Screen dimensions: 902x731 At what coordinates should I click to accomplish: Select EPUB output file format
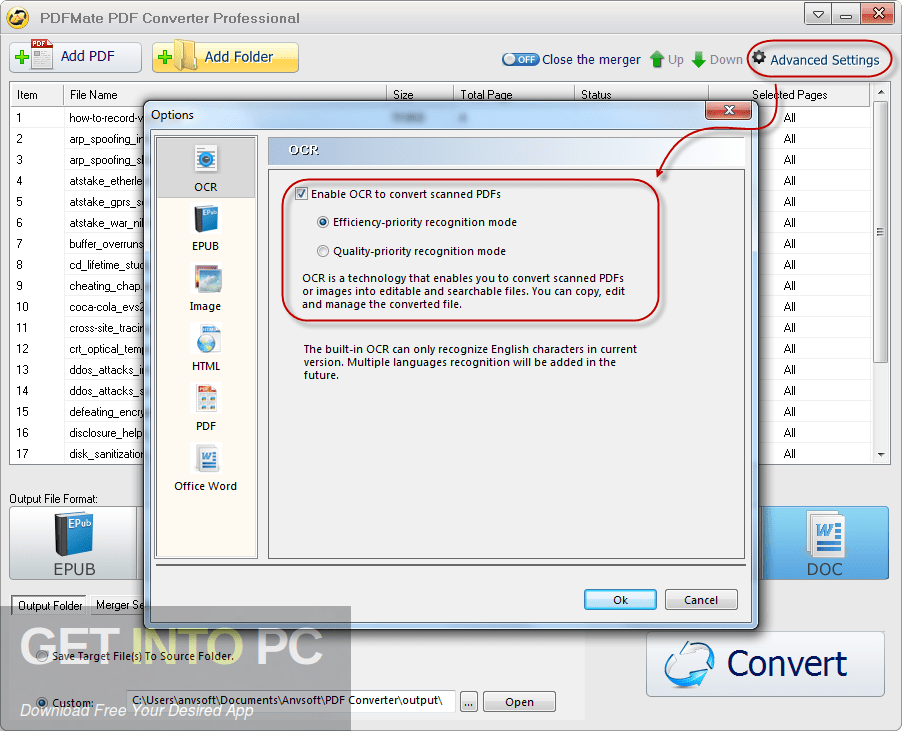point(73,542)
